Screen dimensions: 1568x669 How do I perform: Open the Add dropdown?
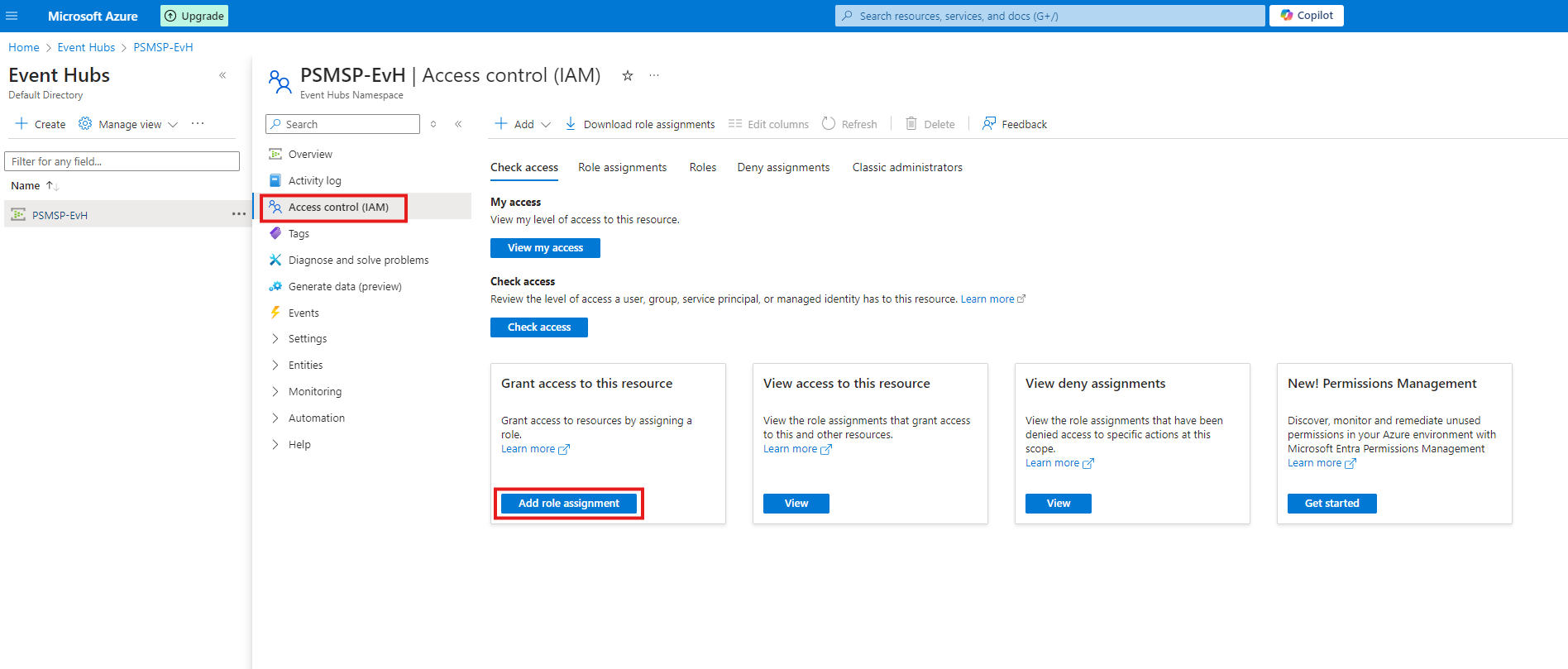pos(523,124)
